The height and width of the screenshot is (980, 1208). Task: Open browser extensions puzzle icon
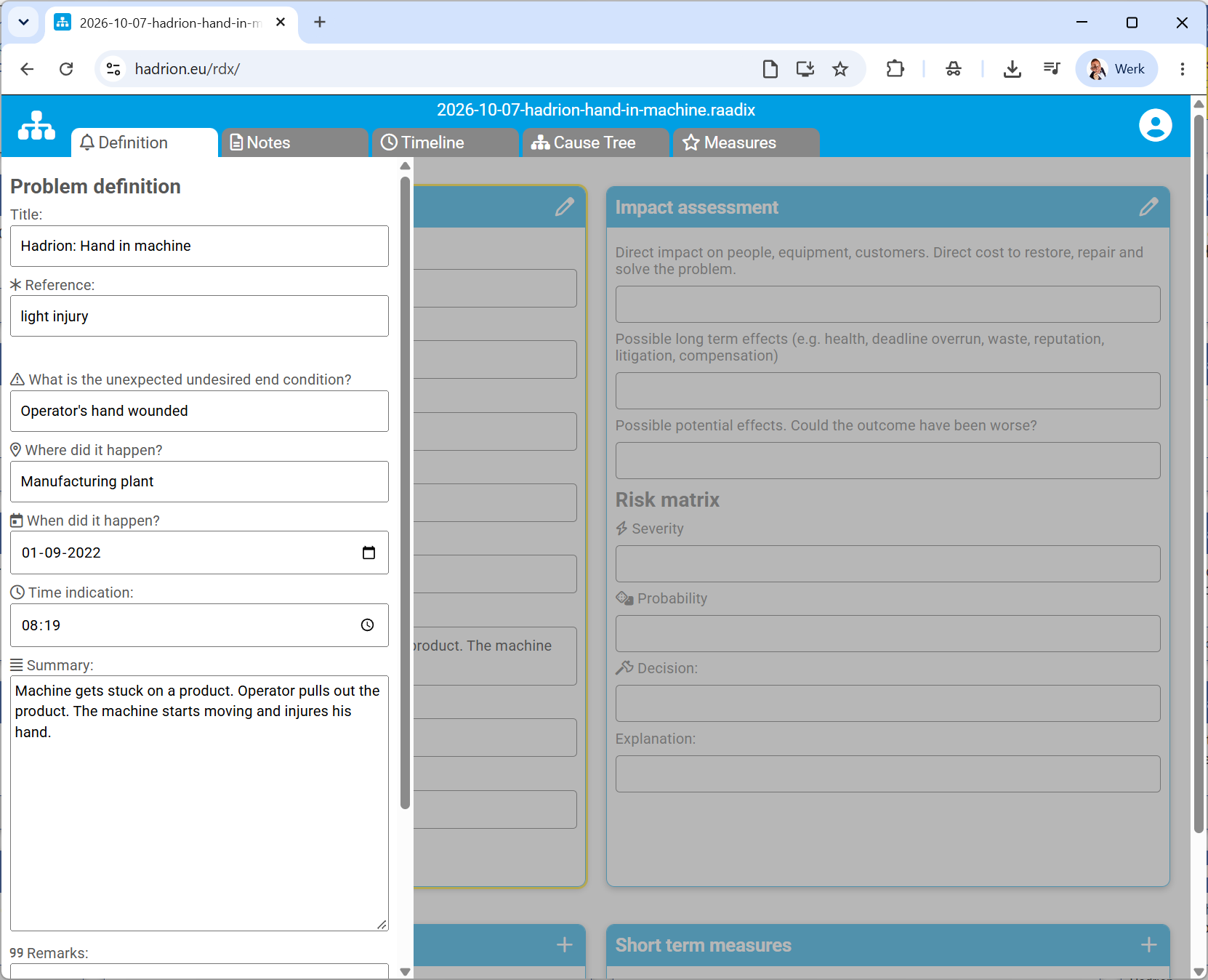(895, 69)
